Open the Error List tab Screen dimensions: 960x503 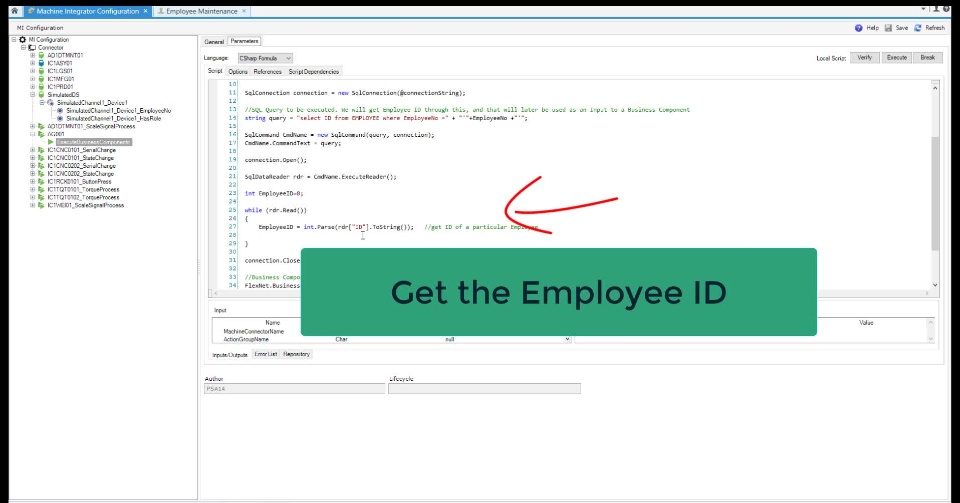click(266, 354)
